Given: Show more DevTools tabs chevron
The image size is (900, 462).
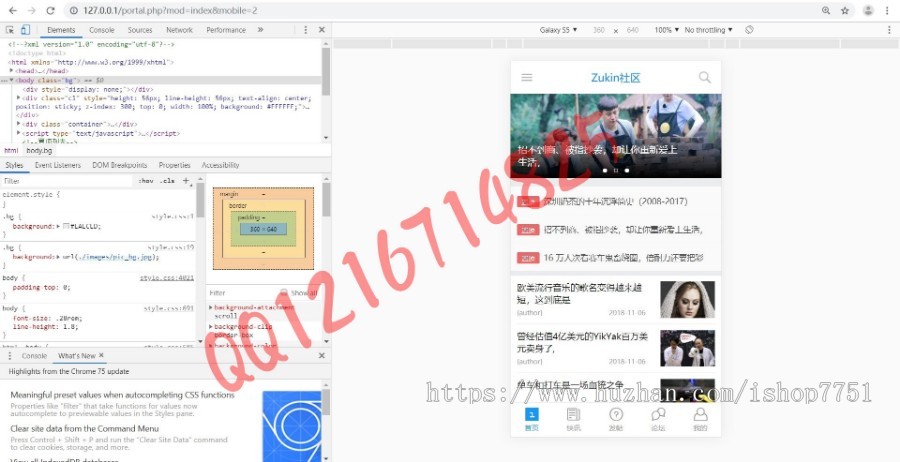Looking at the screenshot, I should coord(261,30).
